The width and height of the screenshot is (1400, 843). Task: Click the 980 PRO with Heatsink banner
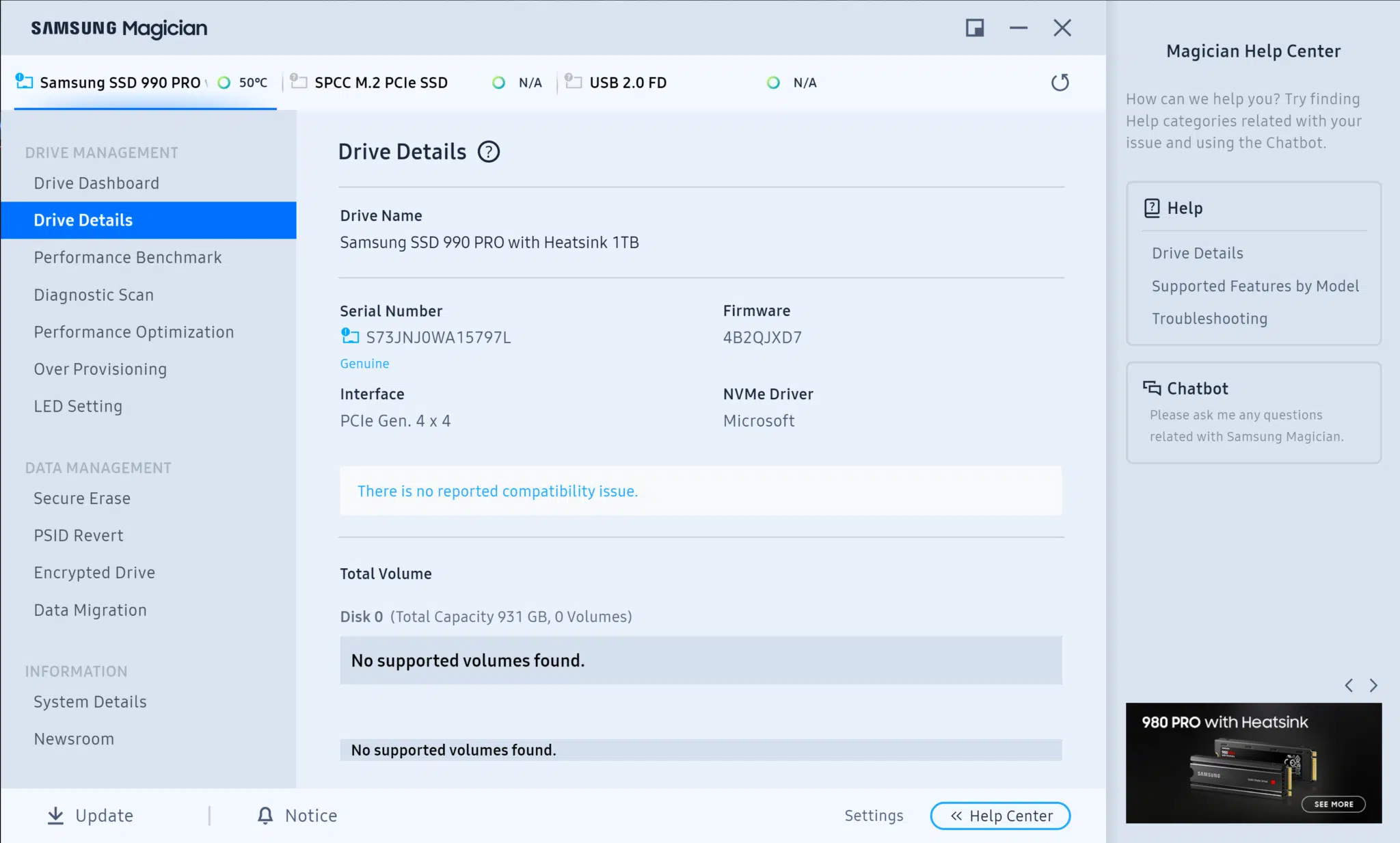coord(1254,763)
